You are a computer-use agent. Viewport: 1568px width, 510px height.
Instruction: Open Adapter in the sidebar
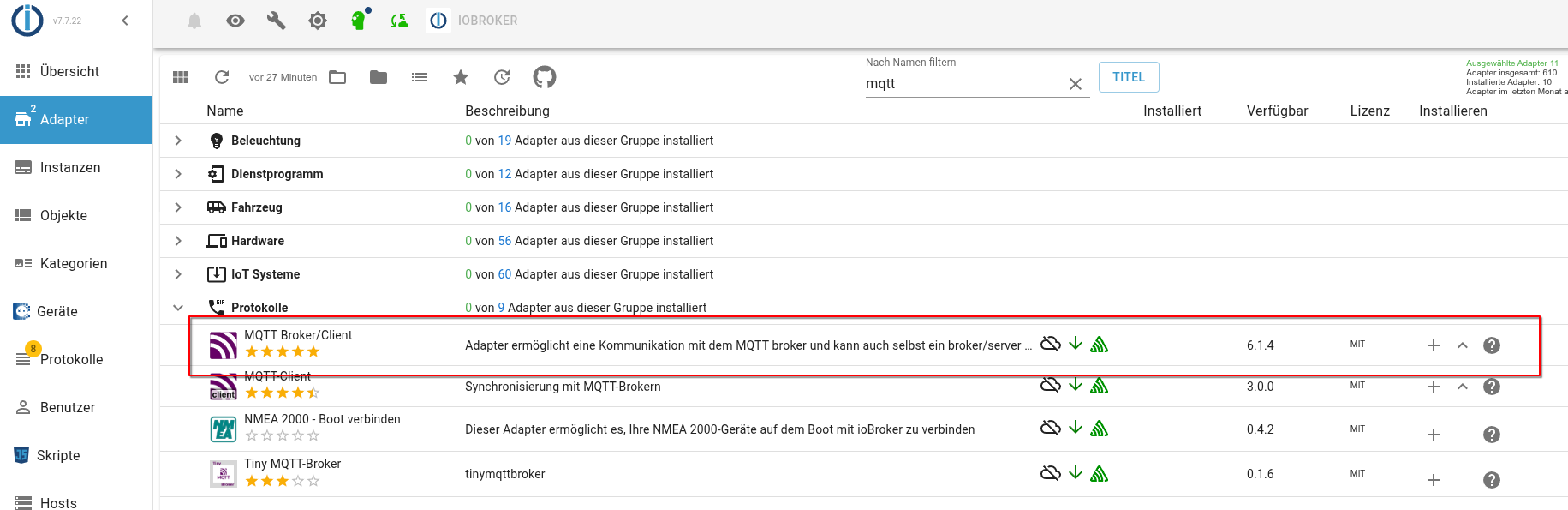[x=76, y=119]
